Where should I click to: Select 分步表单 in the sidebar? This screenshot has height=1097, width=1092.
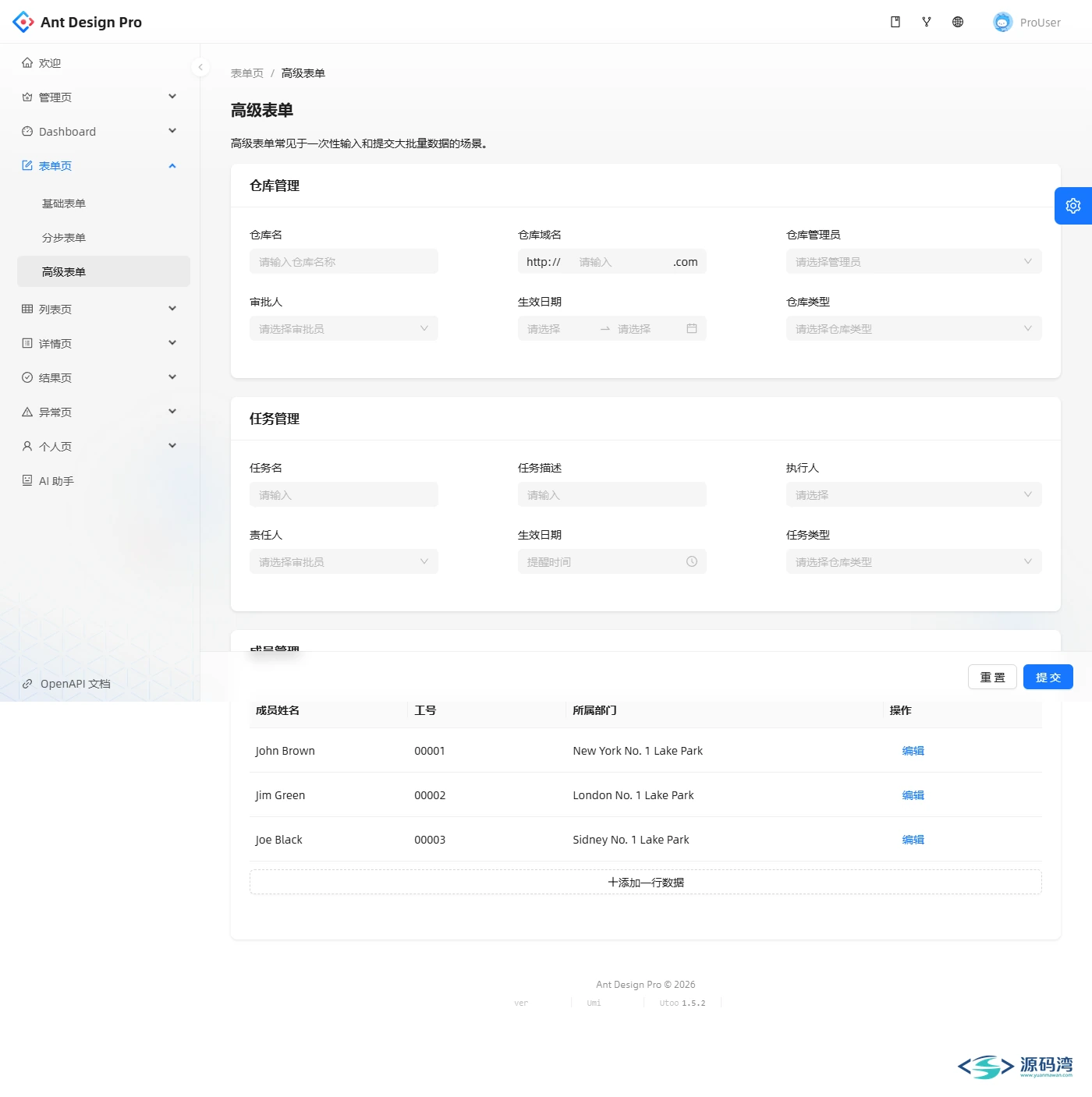pyautogui.click(x=104, y=237)
